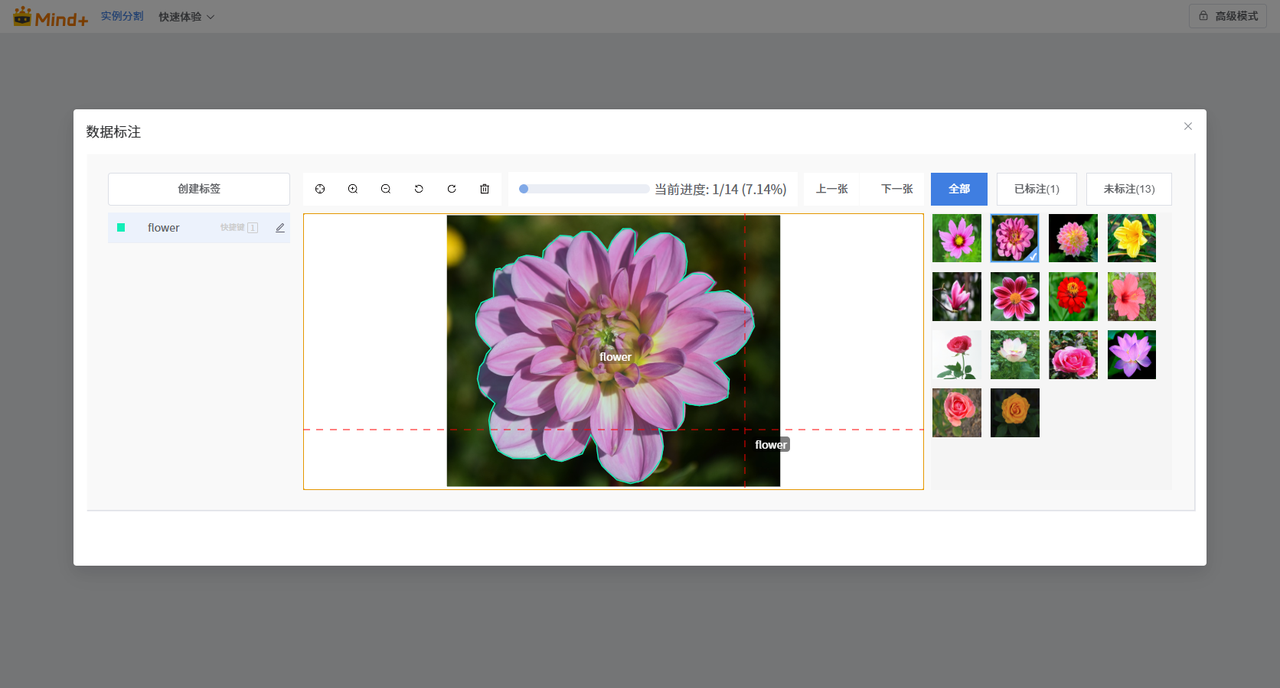
Task: Click the fit-to-view crosshair icon
Action: pos(320,189)
